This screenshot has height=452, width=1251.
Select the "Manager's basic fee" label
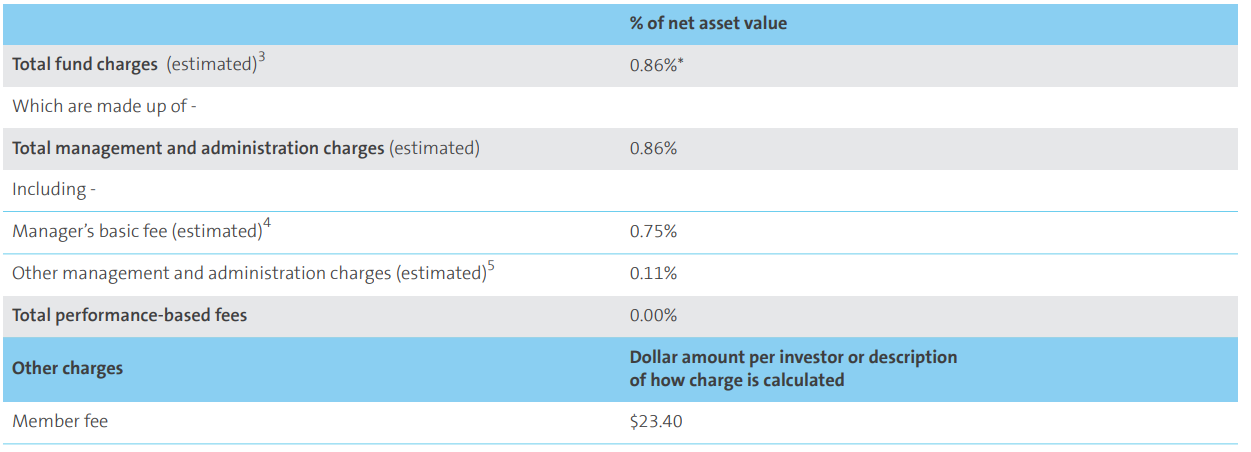pyautogui.click(x=136, y=231)
